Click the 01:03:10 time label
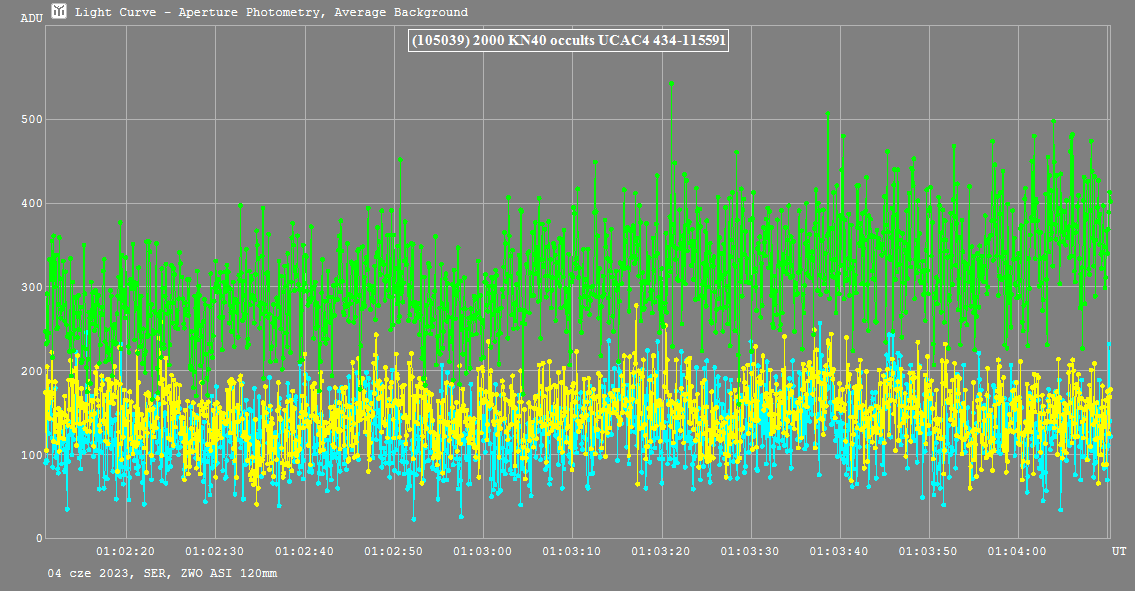Image resolution: width=1135 pixels, height=591 pixels. [x=572, y=551]
